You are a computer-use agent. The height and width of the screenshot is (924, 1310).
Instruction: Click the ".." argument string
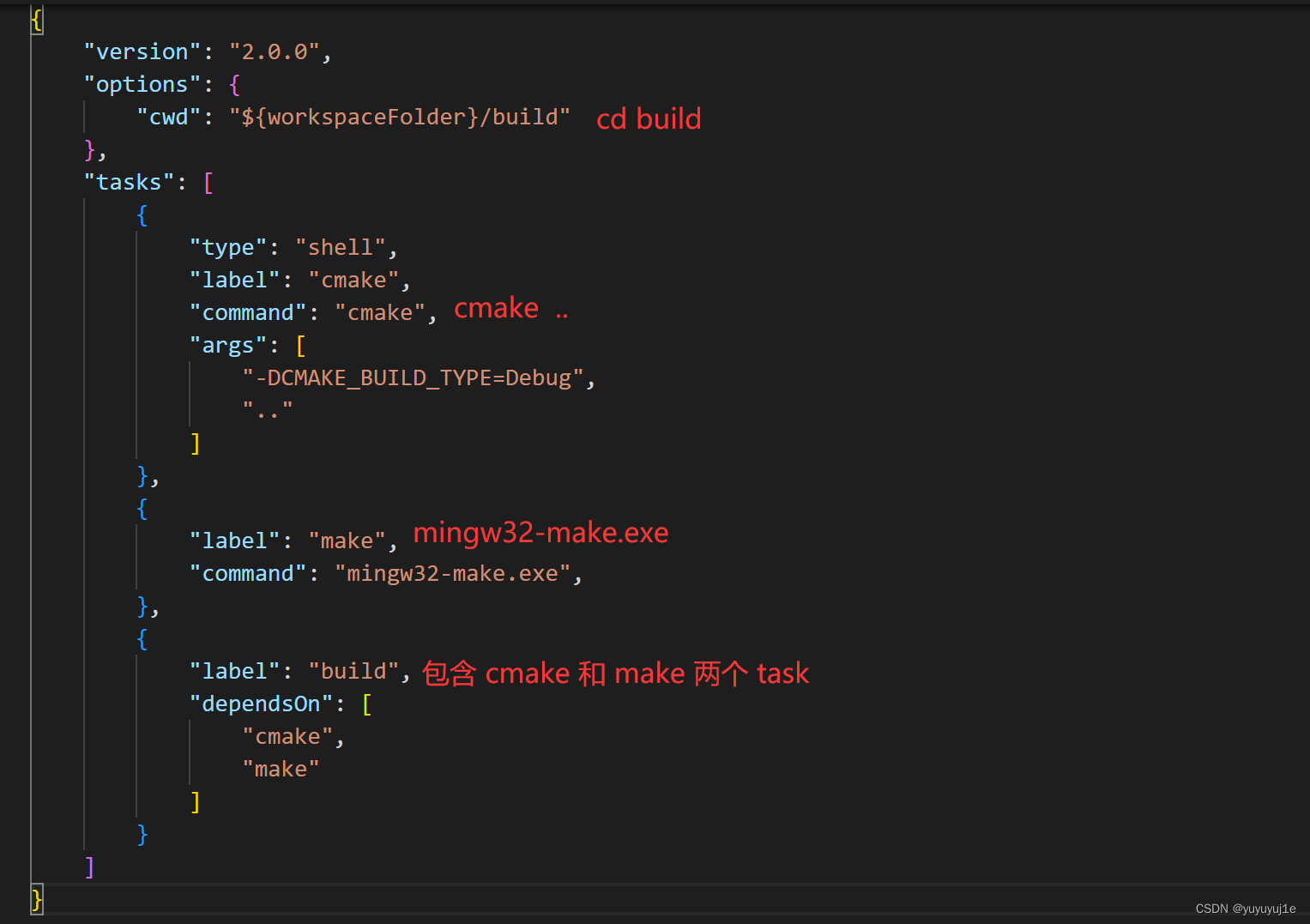point(268,410)
